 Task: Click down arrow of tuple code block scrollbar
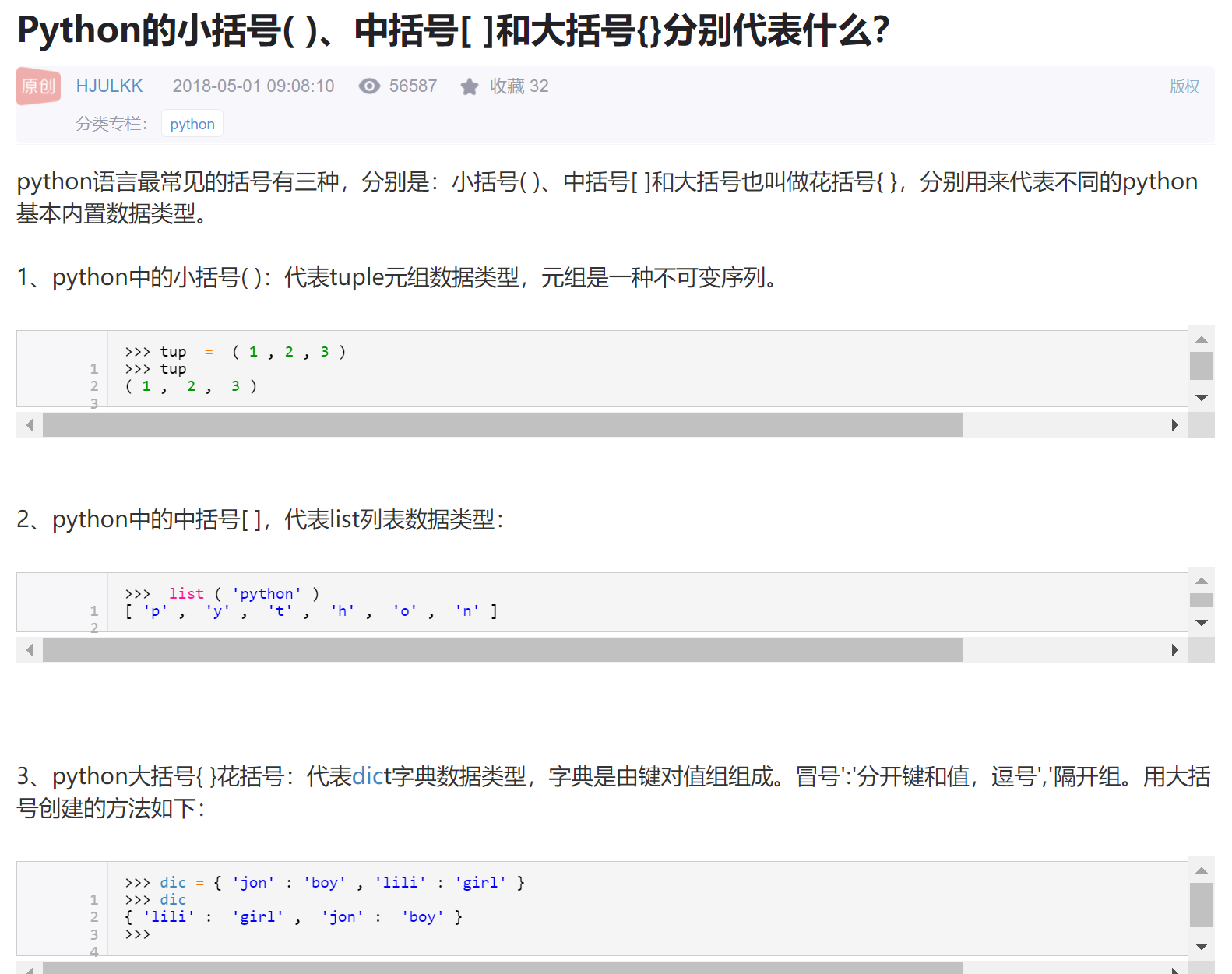point(1202,398)
